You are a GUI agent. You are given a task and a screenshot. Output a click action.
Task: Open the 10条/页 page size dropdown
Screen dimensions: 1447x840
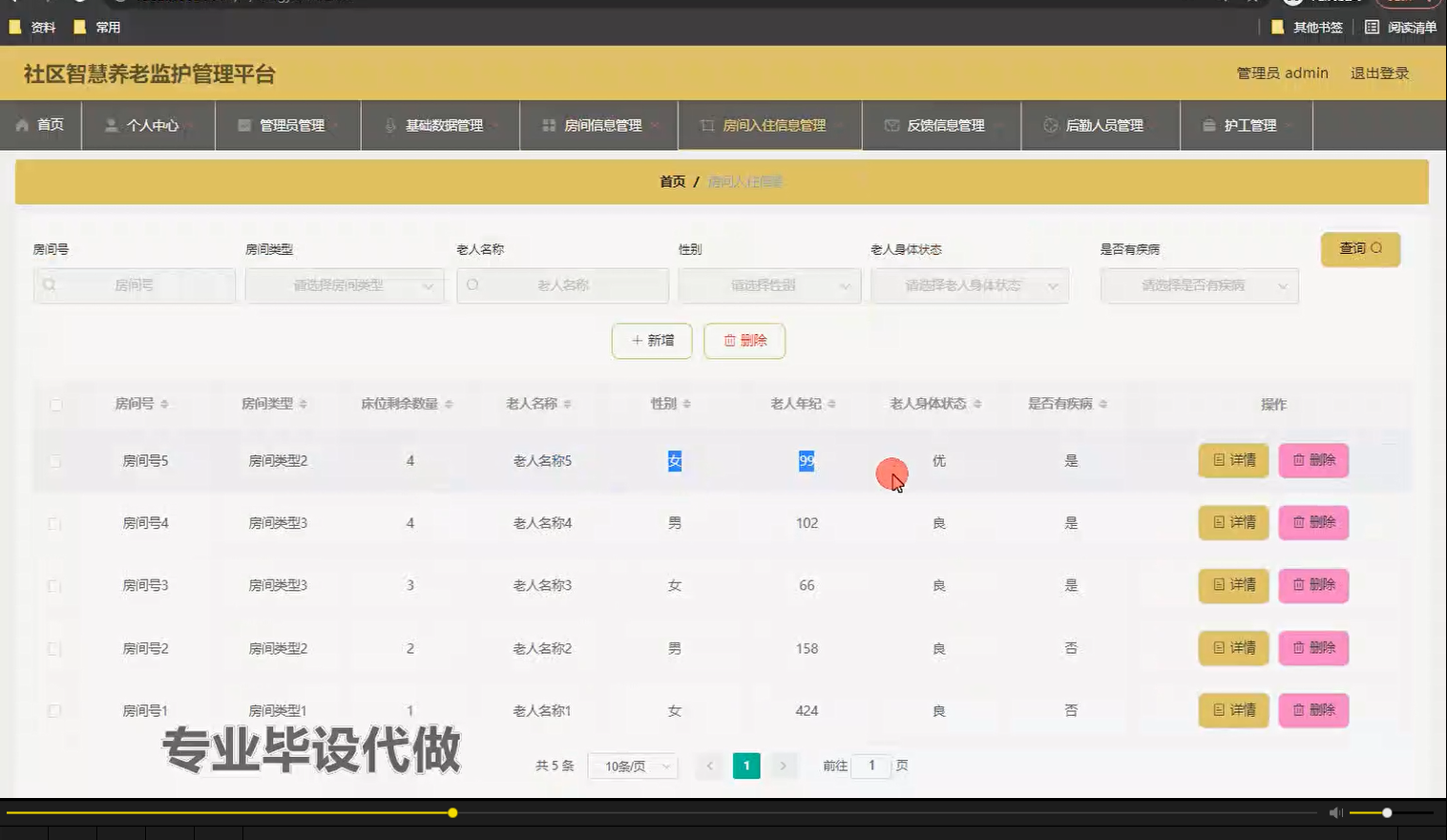632,765
